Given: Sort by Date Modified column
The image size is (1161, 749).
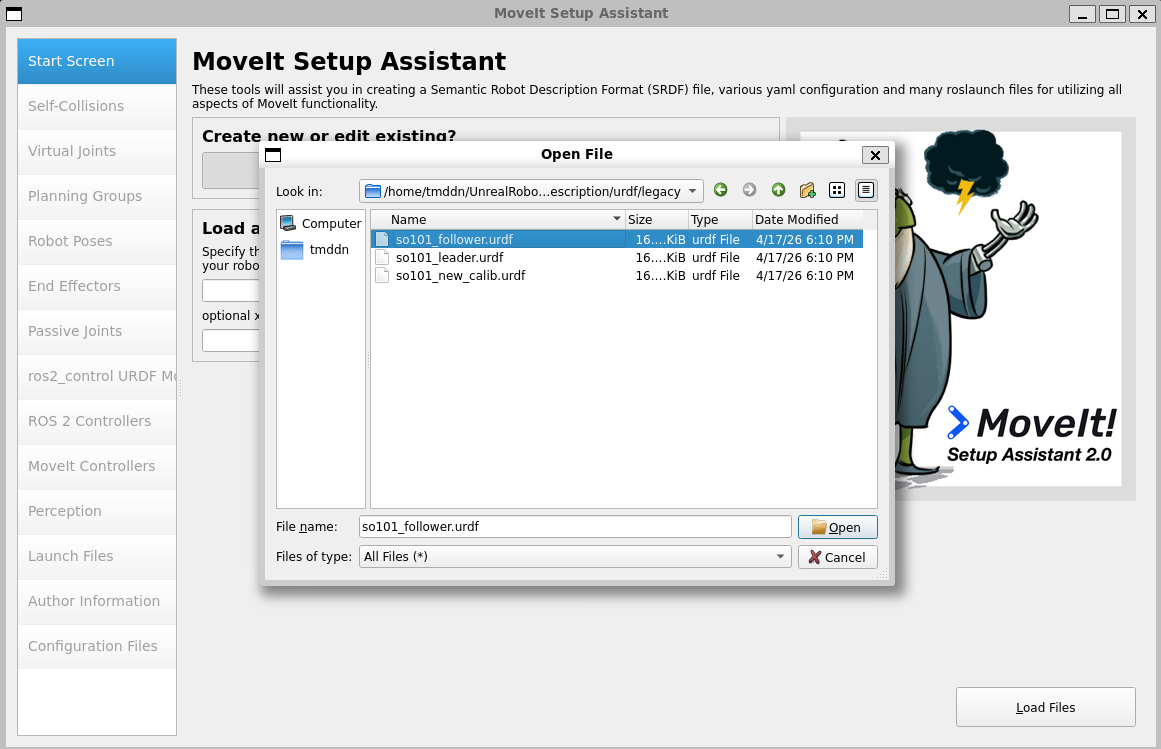Looking at the screenshot, I should click(807, 219).
